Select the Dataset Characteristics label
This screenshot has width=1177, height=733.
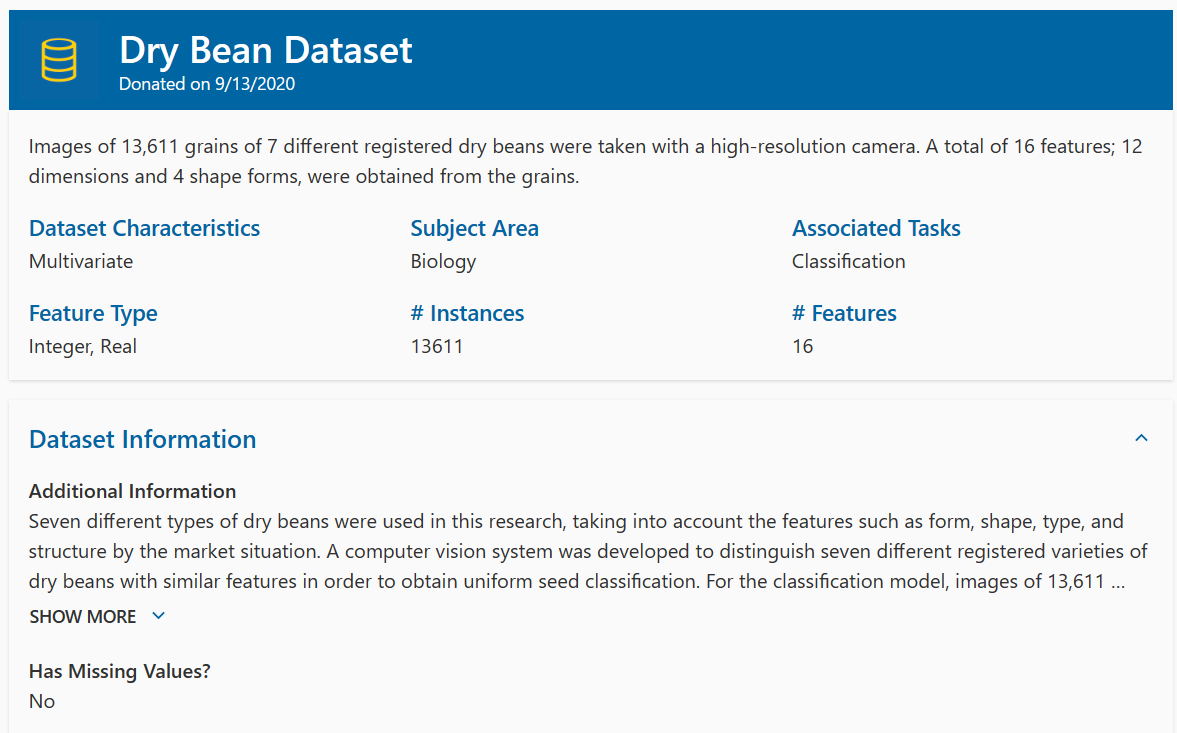pyautogui.click(x=144, y=228)
